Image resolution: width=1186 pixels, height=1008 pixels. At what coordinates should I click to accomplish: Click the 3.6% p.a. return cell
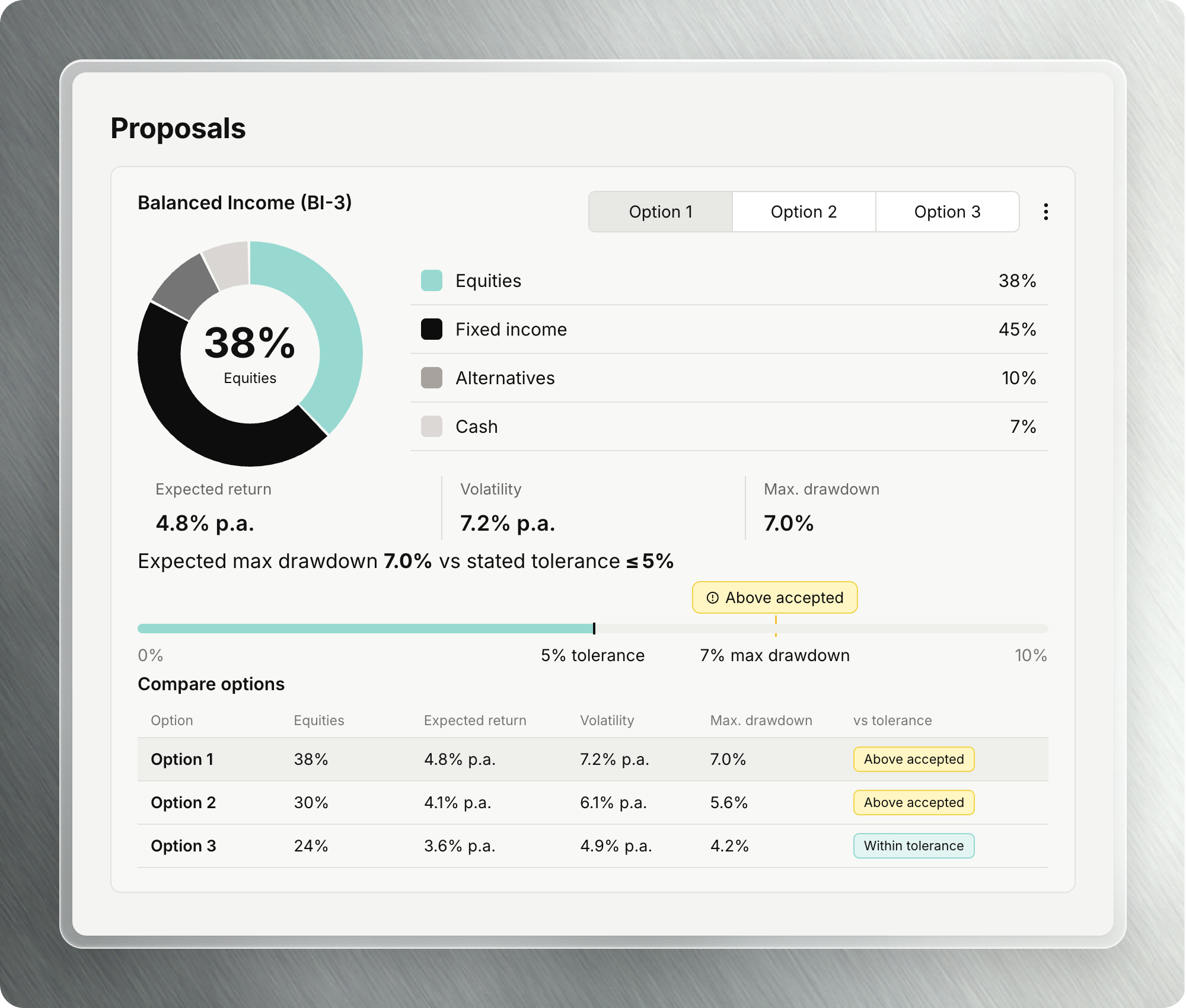point(460,846)
